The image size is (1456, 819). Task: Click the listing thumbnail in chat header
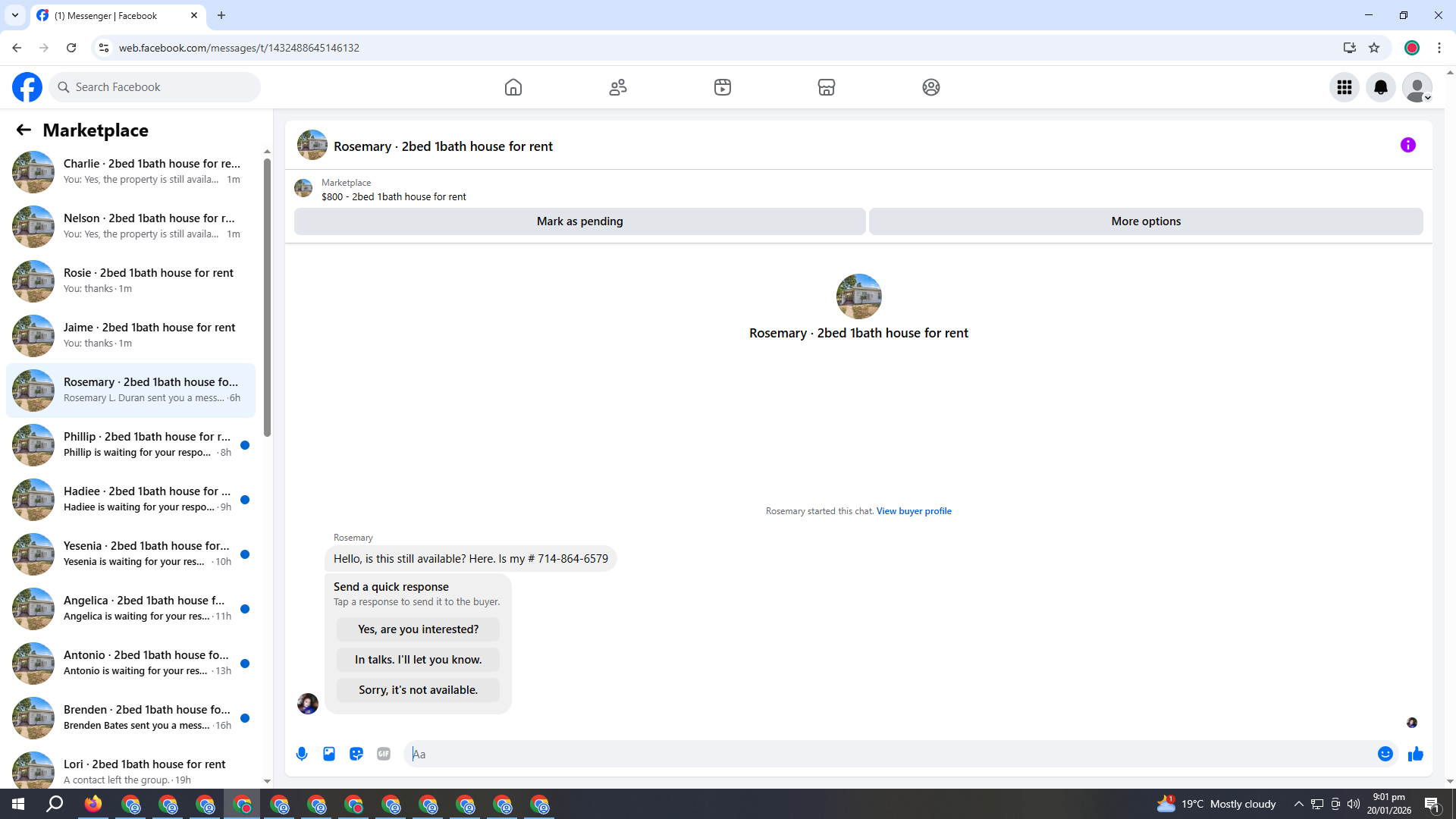click(x=312, y=145)
